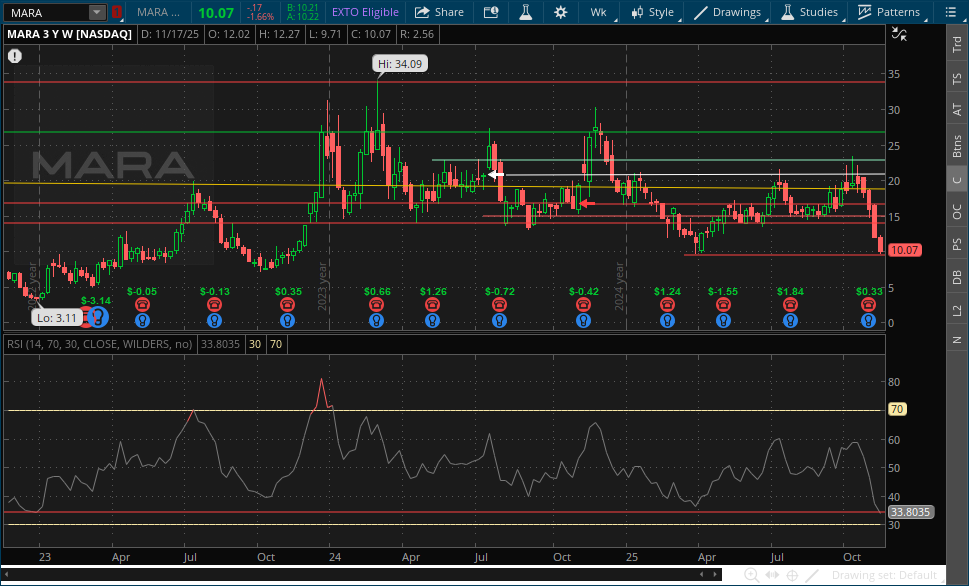Click earnings phone icon under $1.26
969x586 pixels.
coord(433,305)
